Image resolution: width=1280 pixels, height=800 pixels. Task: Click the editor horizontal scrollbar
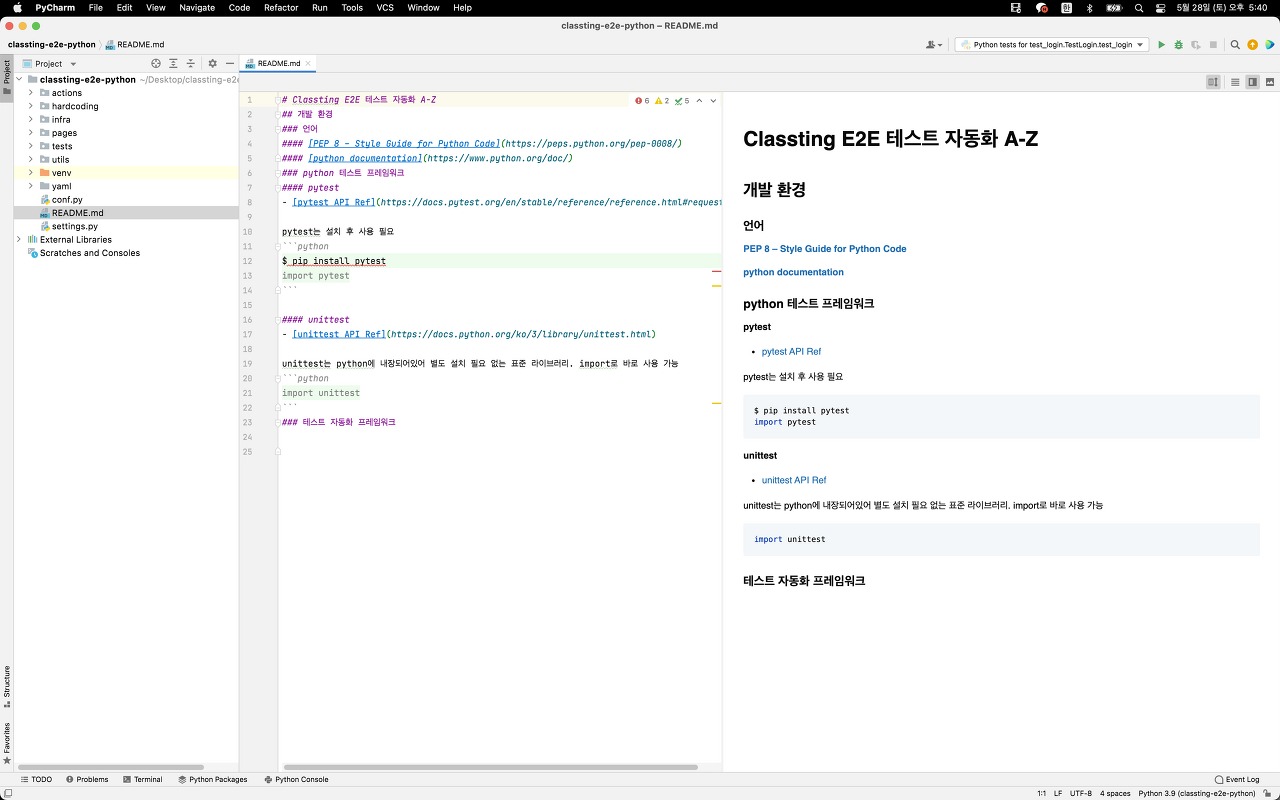coord(490,767)
